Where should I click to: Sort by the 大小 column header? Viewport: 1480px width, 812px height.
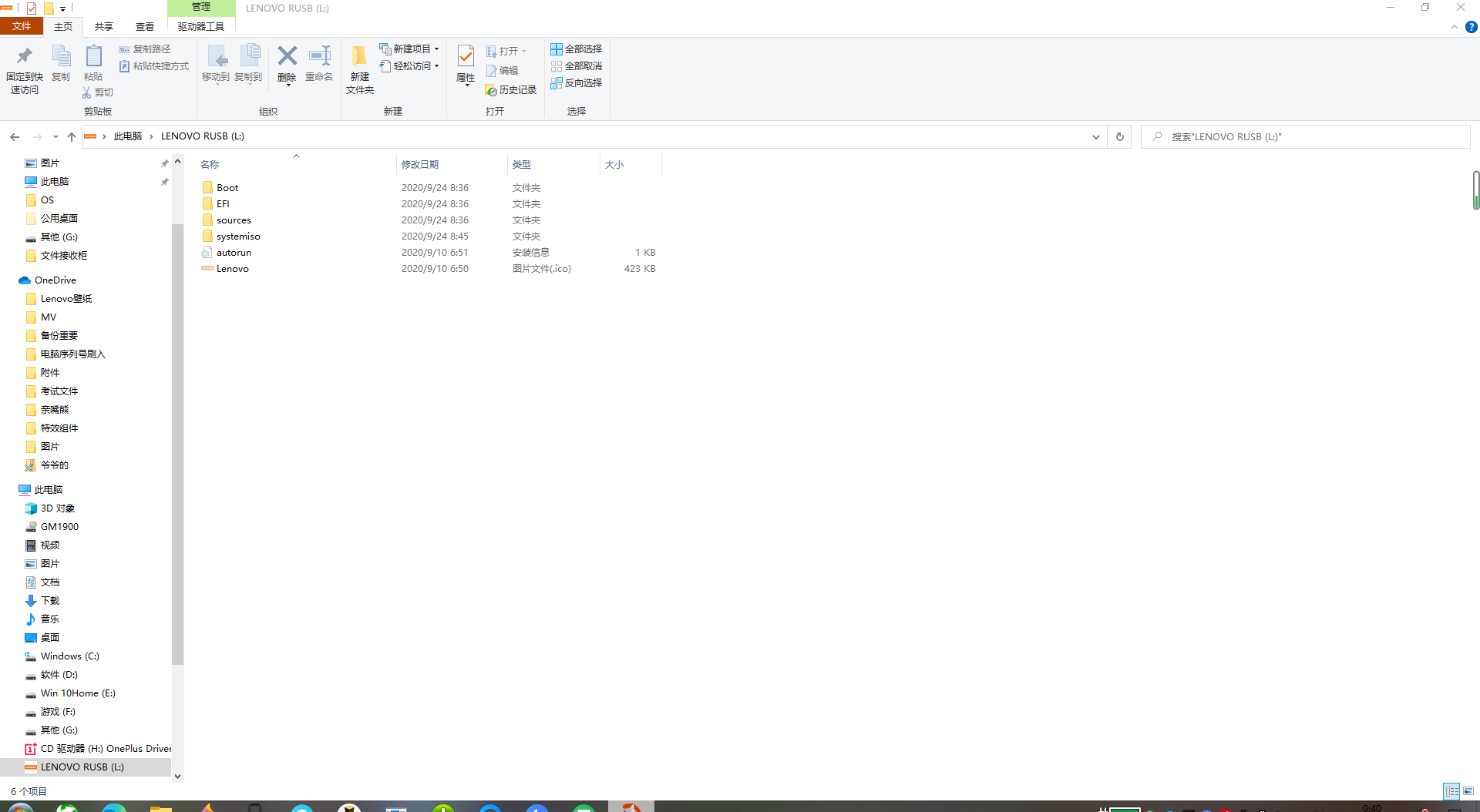pos(631,164)
